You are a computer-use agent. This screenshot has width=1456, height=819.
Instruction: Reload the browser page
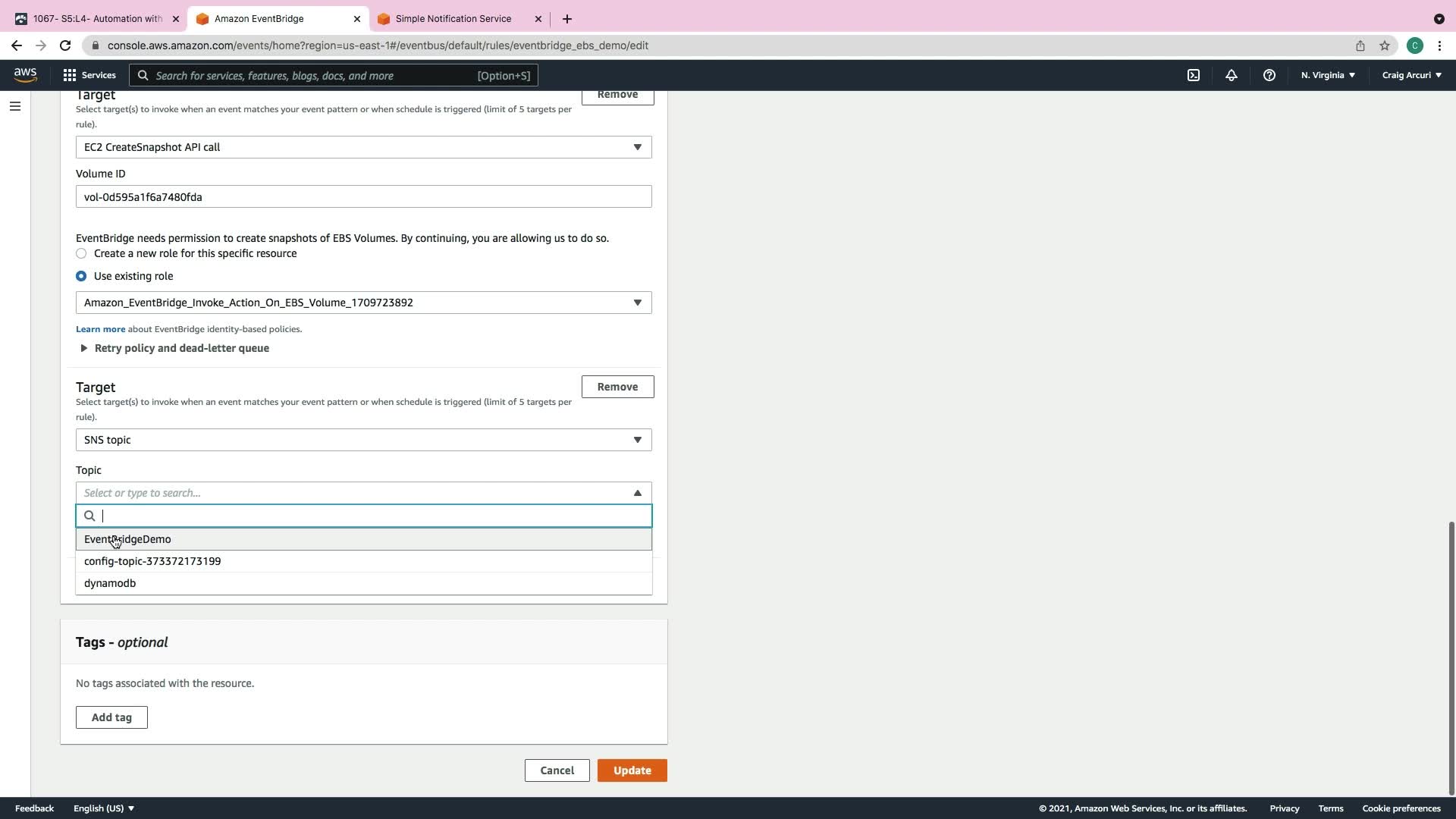click(x=65, y=45)
